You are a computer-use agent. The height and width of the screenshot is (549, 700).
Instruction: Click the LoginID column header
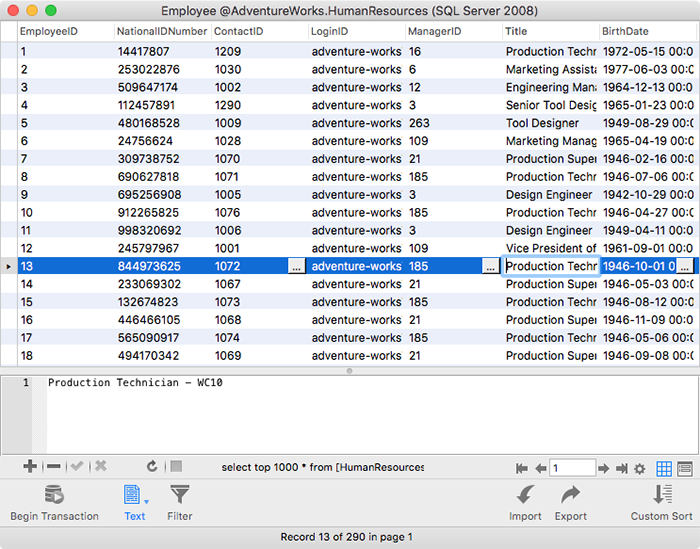click(x=357, y=31)
